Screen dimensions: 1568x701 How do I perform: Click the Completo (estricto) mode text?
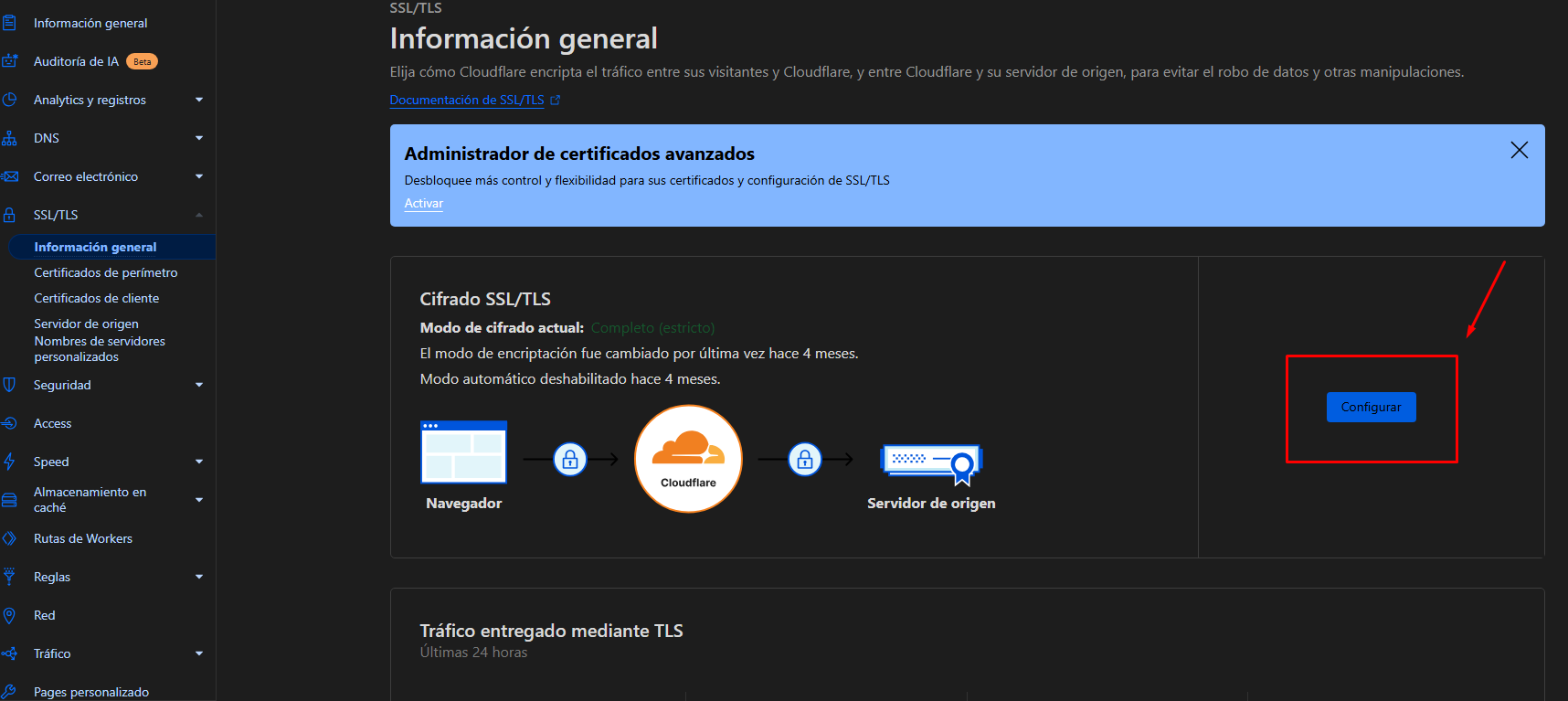pyautogui.click(x=652, y=327)
